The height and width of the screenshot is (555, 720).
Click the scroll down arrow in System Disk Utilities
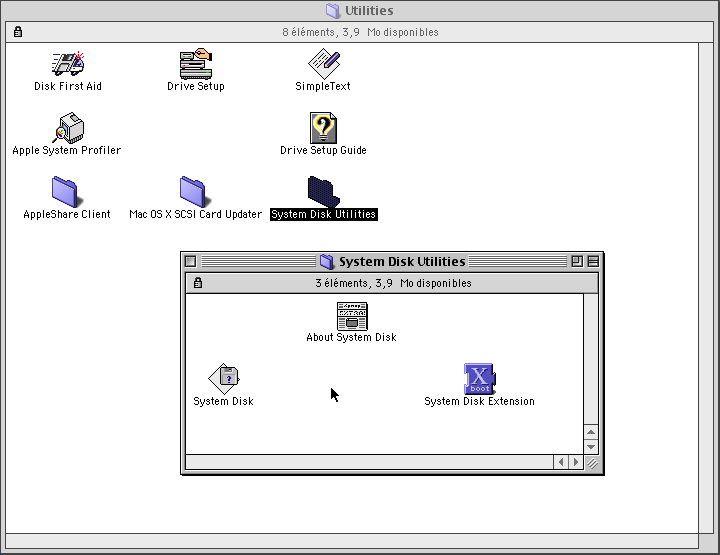pyautogui.click(x=591, y=447)
